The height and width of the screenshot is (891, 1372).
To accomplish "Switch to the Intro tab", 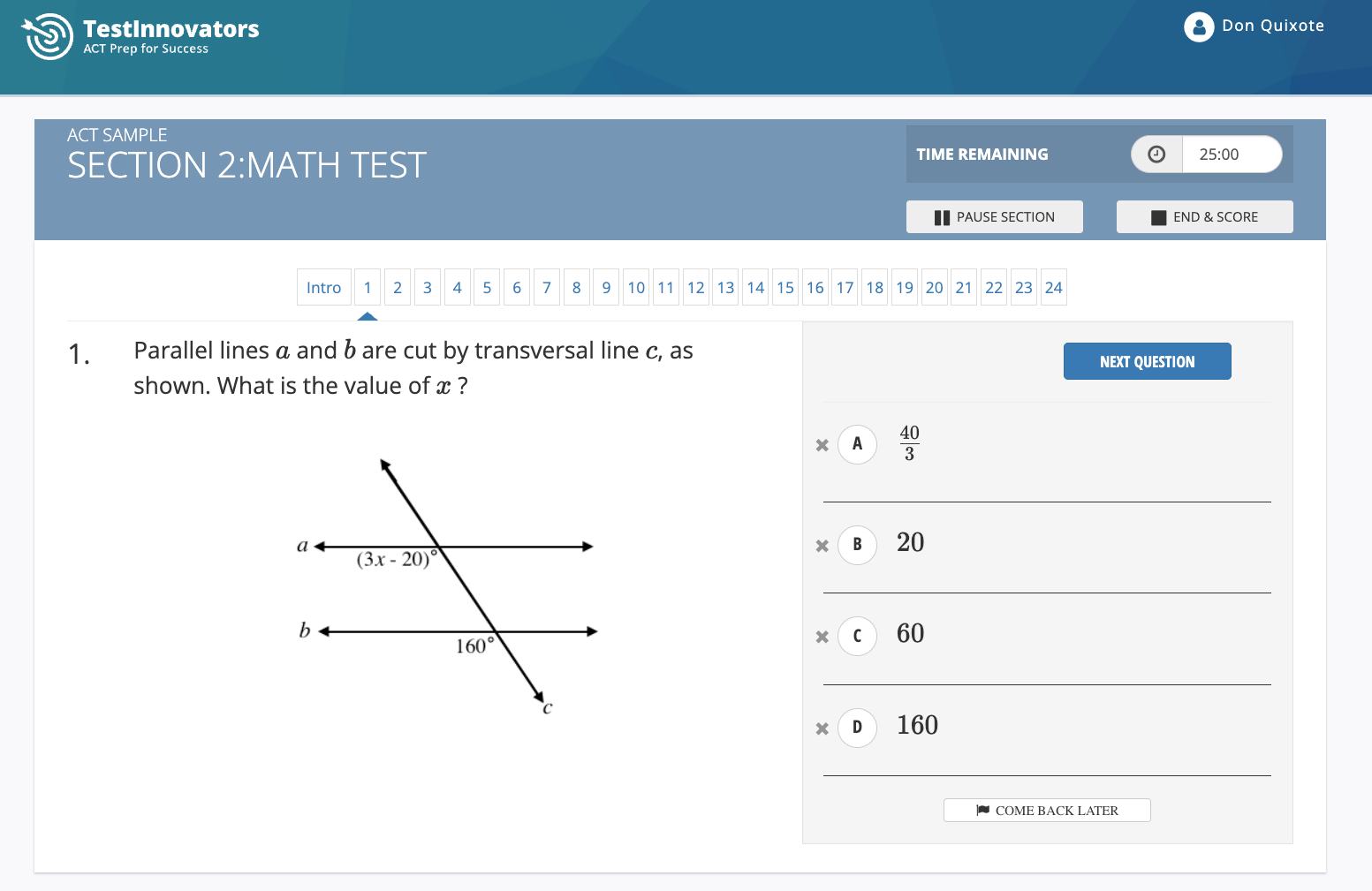I will [323, 287].
